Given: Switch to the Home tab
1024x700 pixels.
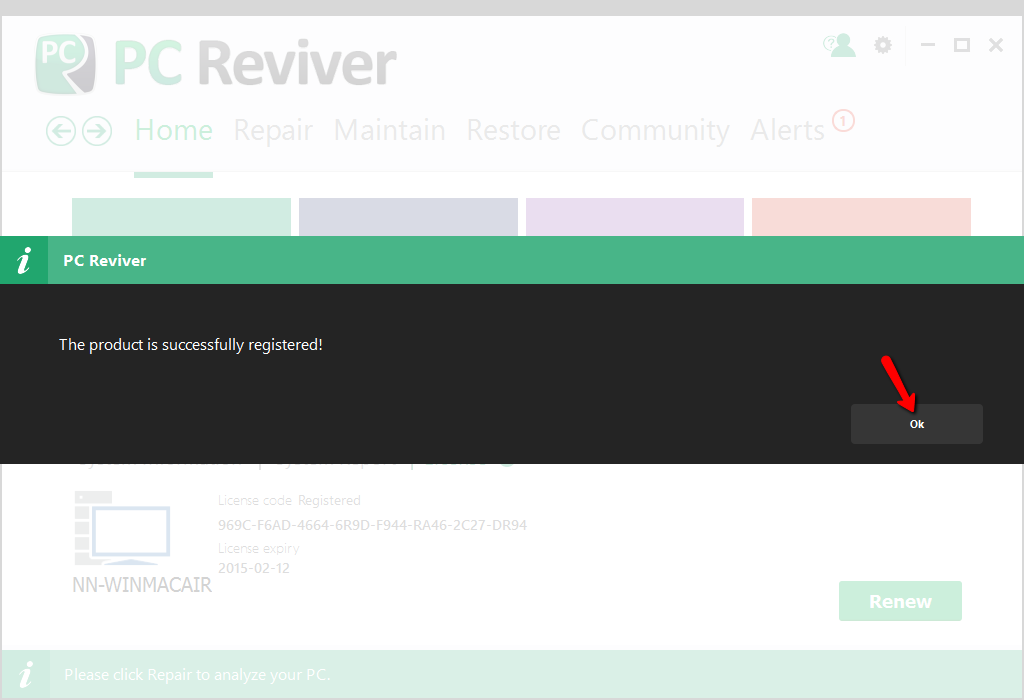Looking at the screenshot, I should click(x=174, y=131).
